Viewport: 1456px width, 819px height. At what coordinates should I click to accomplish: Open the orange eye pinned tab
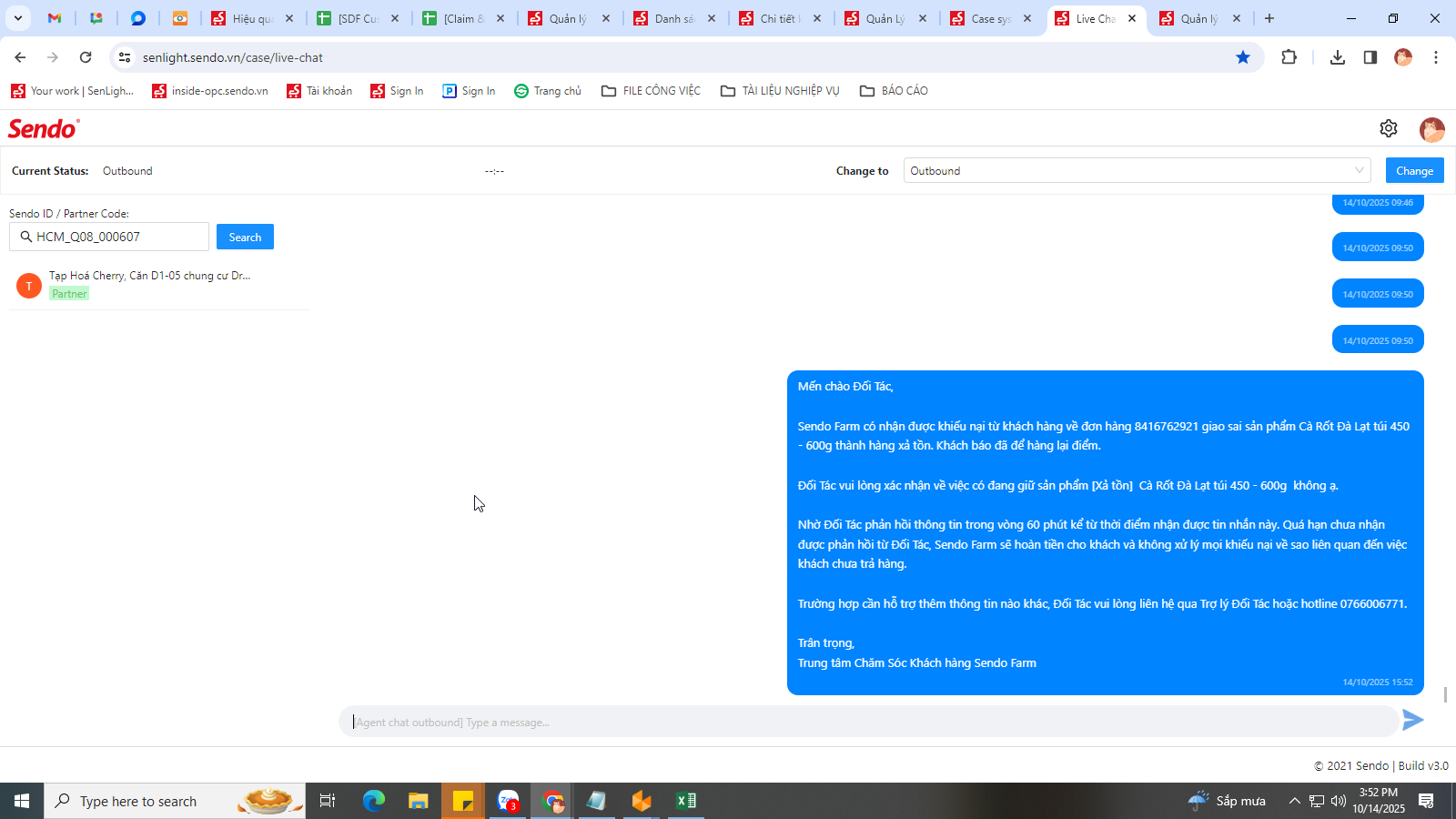[x=180, y=18]
